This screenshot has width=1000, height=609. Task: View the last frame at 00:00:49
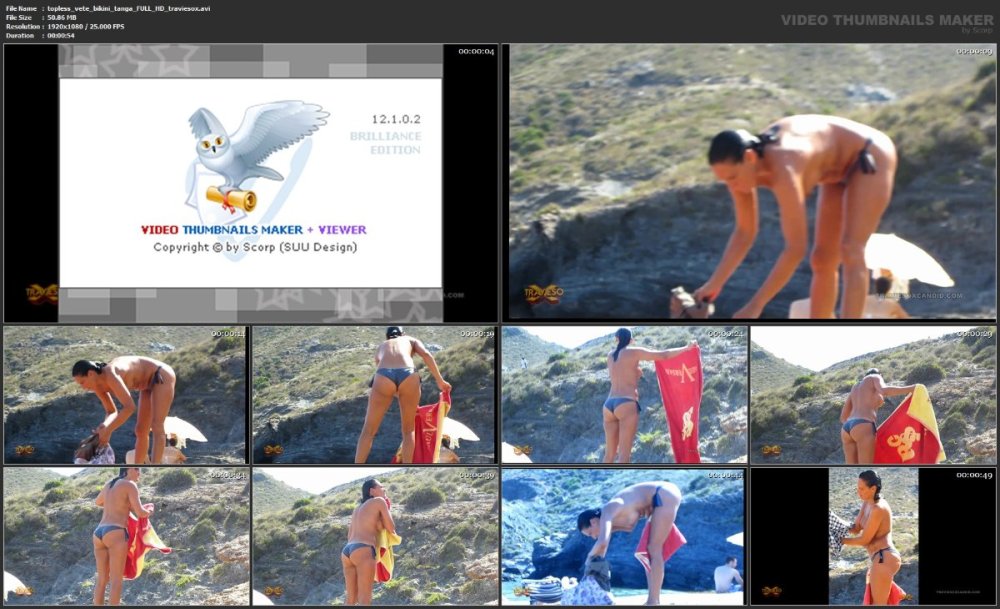872,537
